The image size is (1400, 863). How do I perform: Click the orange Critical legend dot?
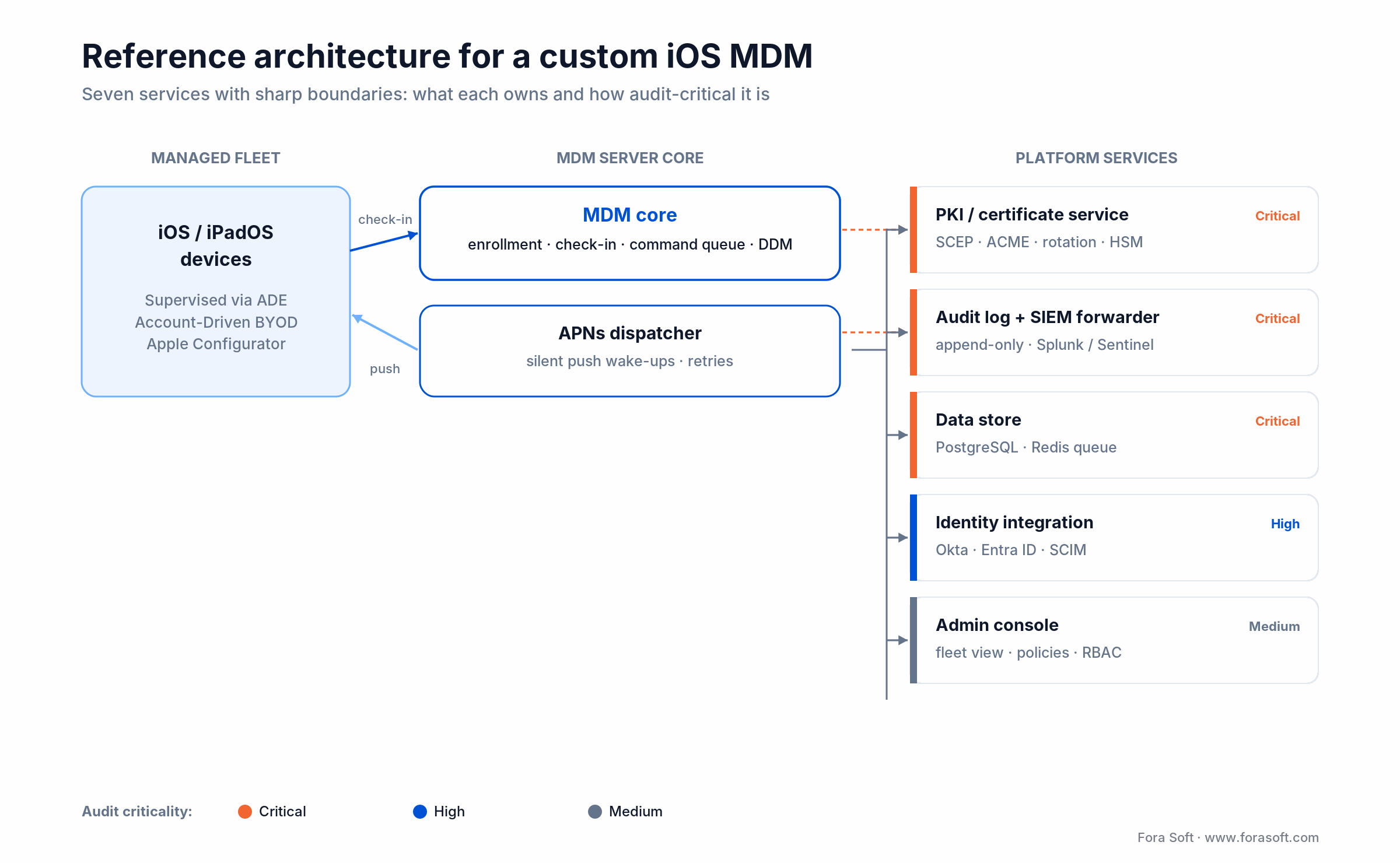coord(245,812)
